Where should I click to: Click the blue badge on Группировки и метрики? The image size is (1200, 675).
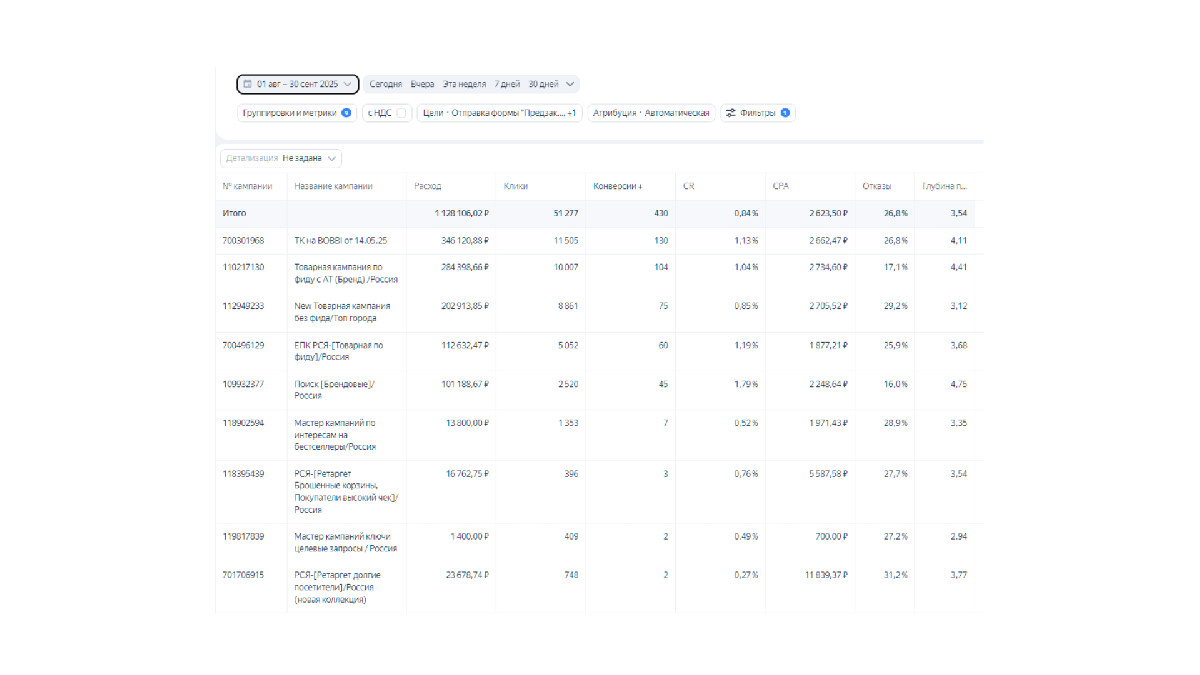(346, 113)
